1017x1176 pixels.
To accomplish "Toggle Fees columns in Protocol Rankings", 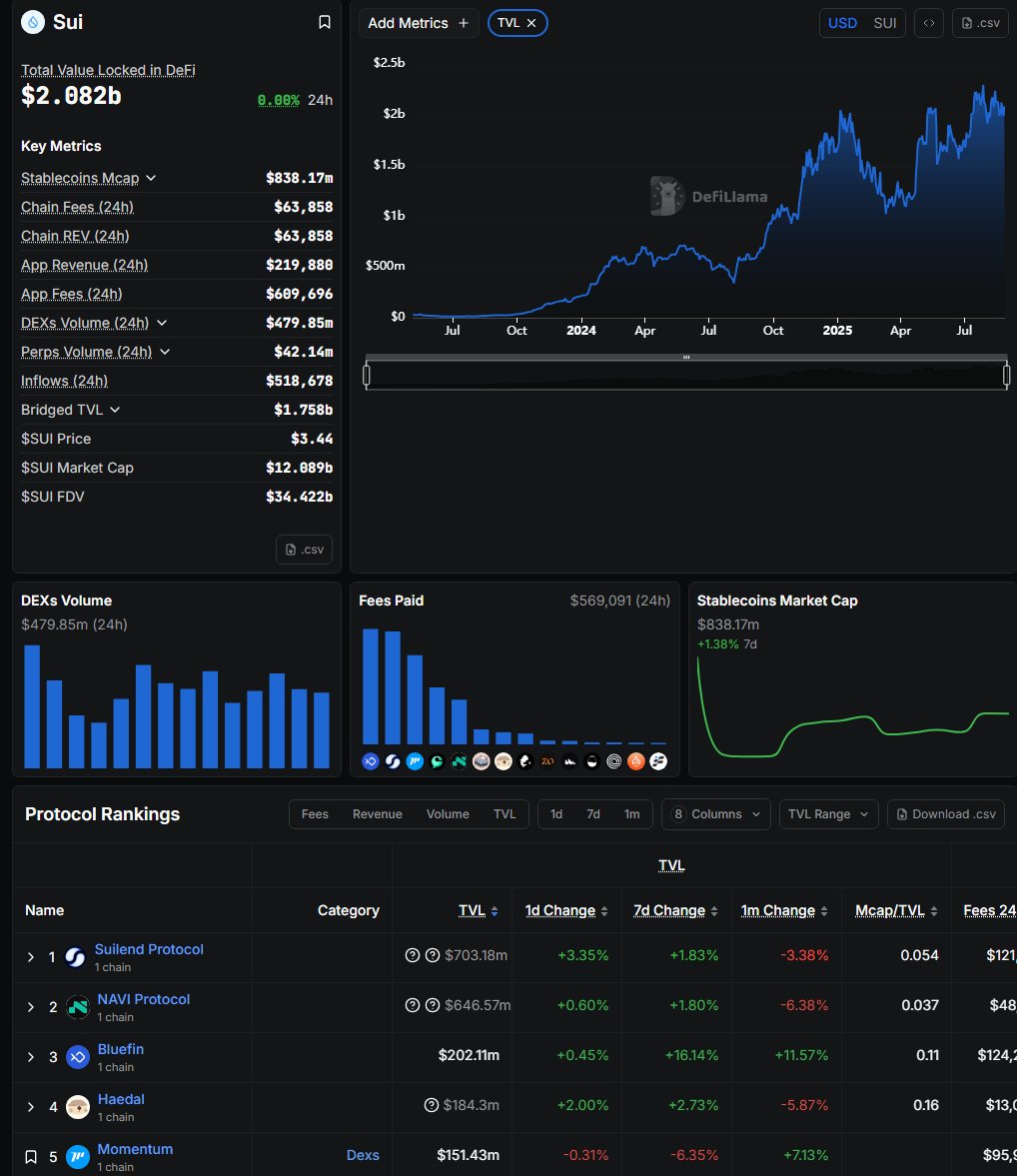I will (x=315, y=814).
